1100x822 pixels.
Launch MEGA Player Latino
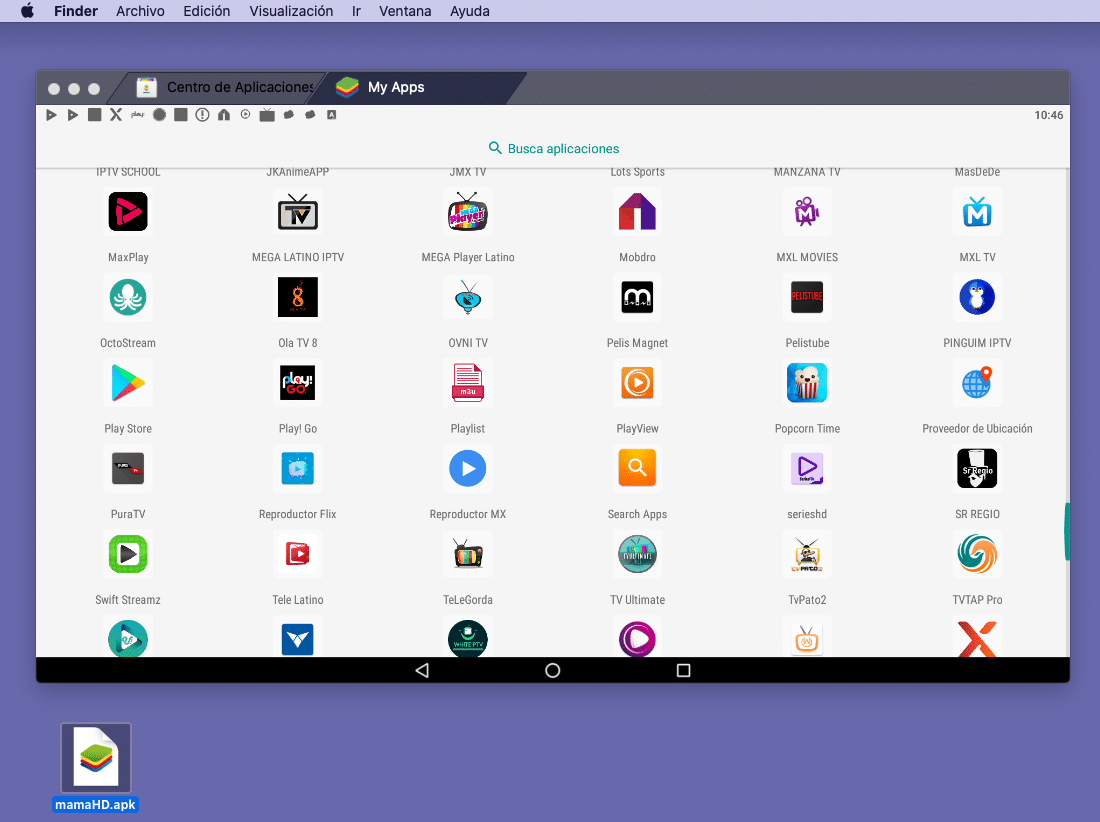(x=467, y=211)
